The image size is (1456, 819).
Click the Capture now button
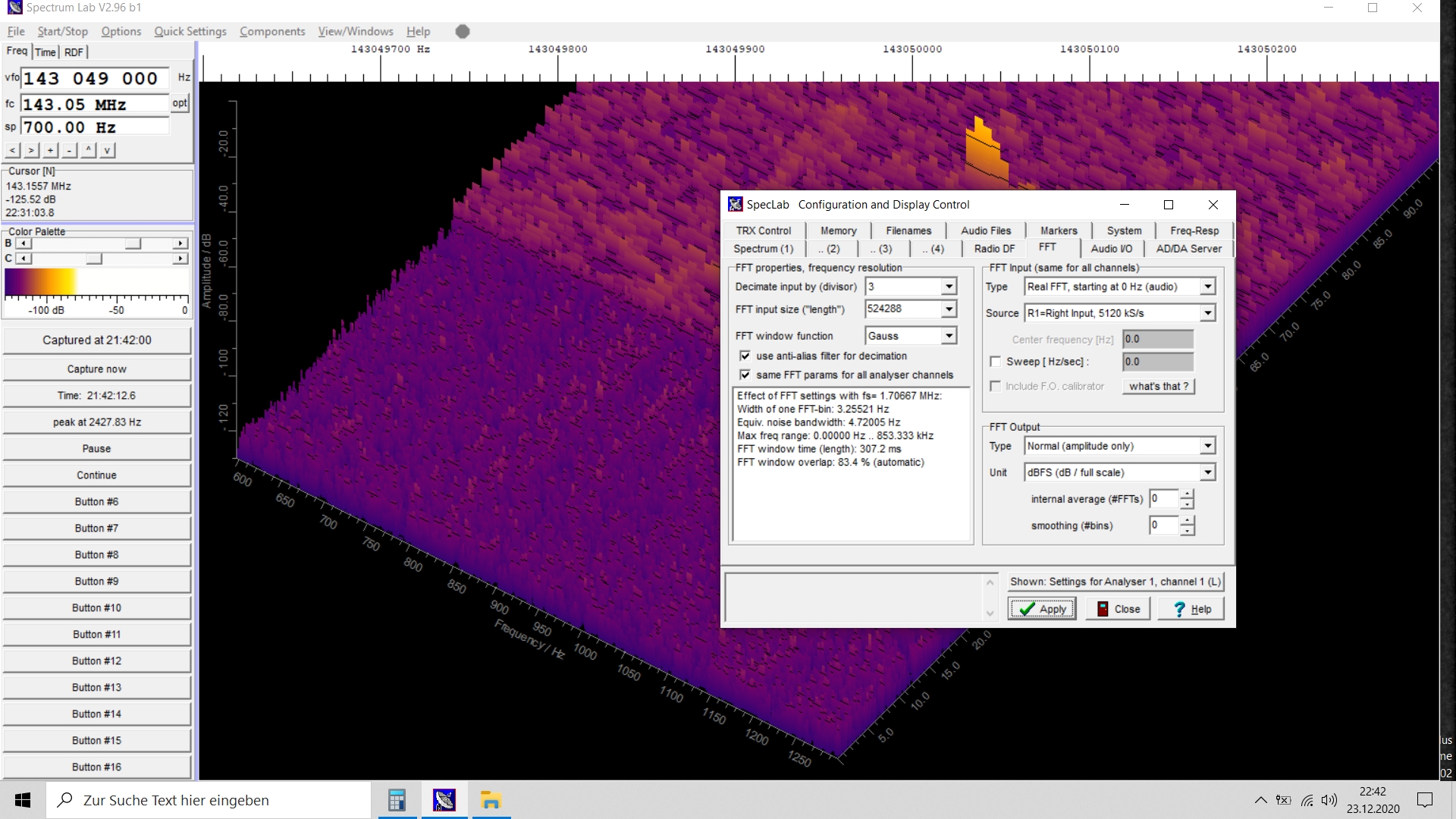point(96,369)
